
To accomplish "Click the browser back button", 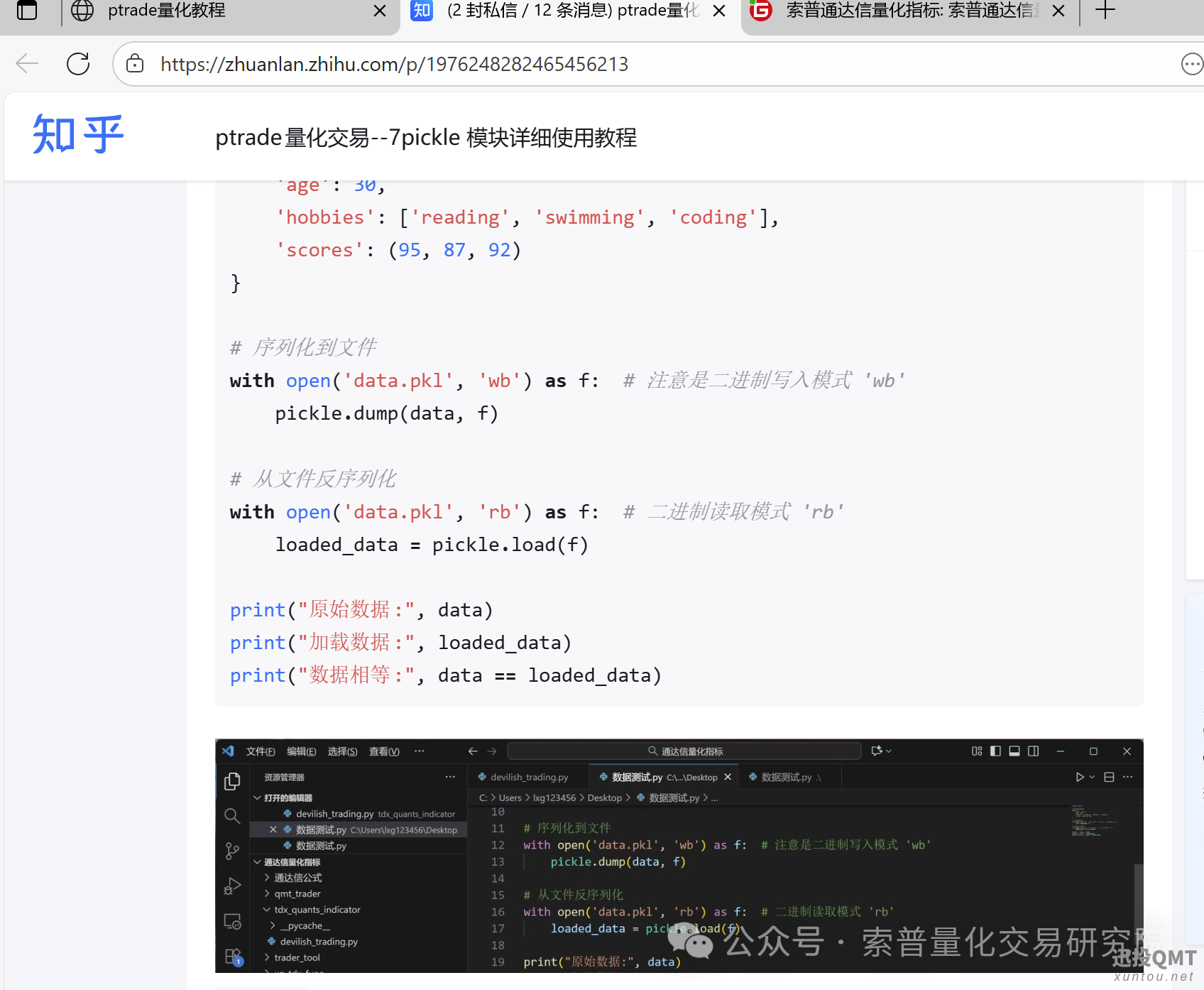I will (x=26, y=63).
